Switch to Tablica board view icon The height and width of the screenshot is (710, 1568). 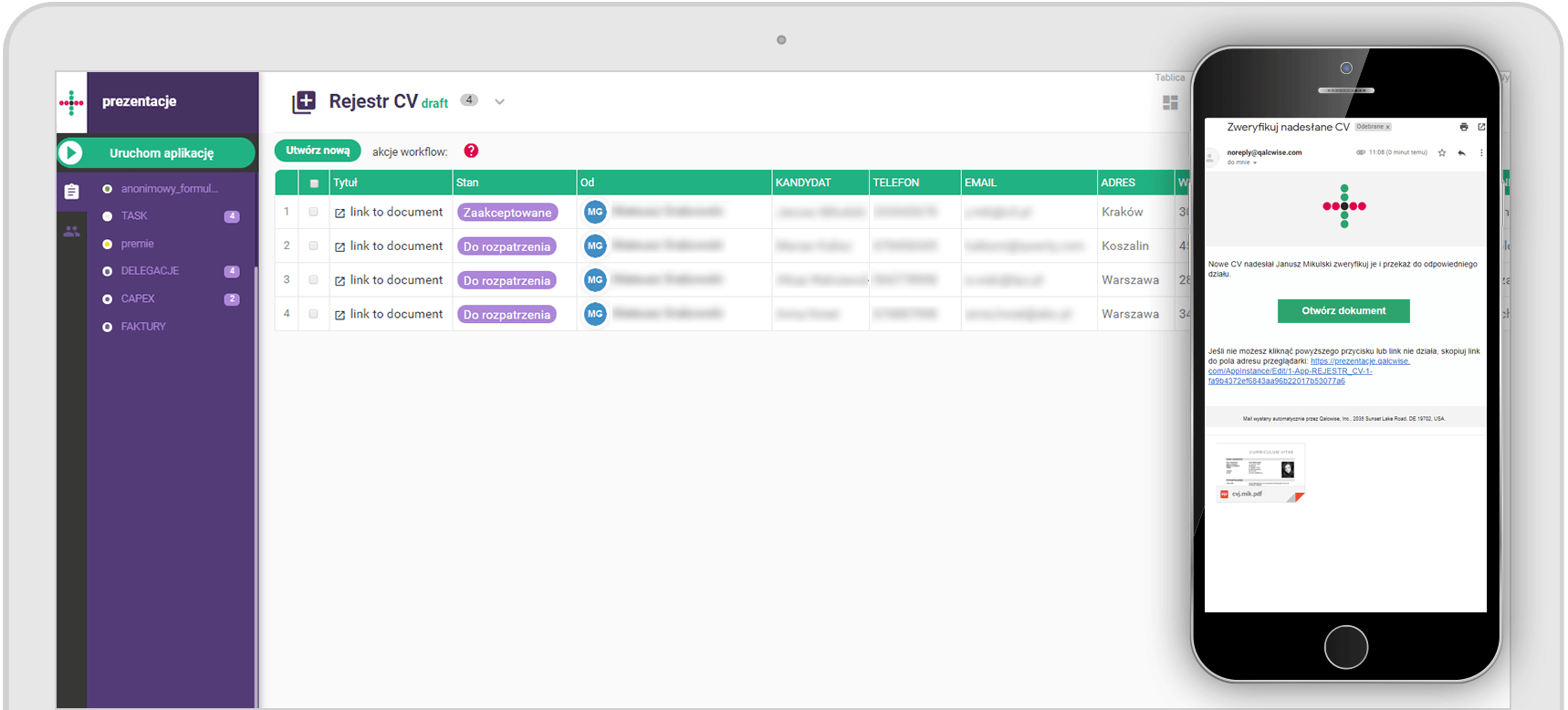(x=1170, y=102)
